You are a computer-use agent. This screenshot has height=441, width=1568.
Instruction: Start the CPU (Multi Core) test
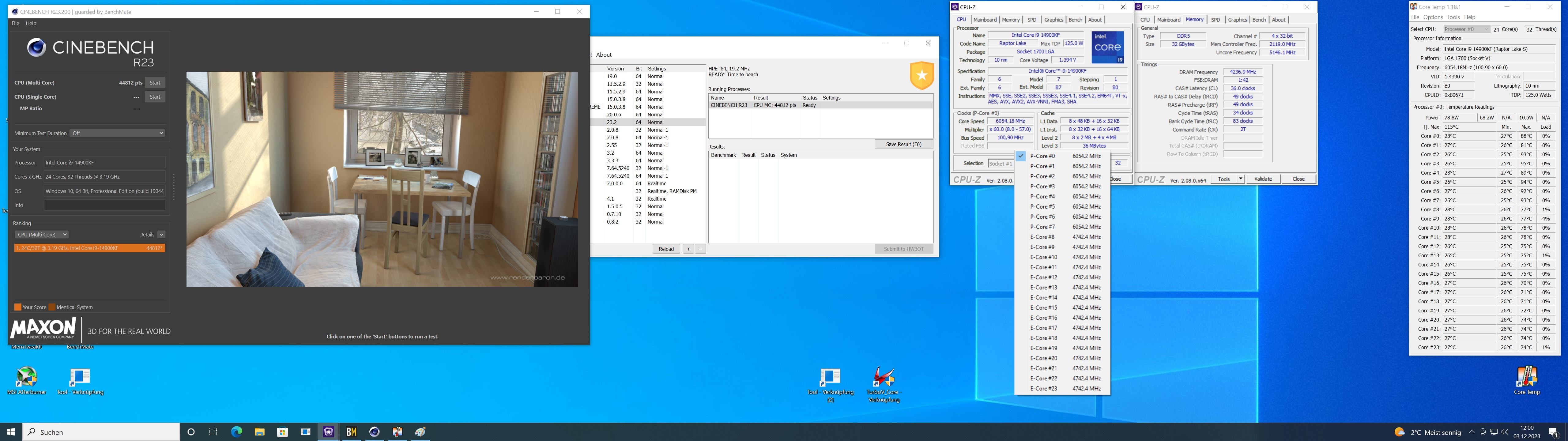[155, 83]
